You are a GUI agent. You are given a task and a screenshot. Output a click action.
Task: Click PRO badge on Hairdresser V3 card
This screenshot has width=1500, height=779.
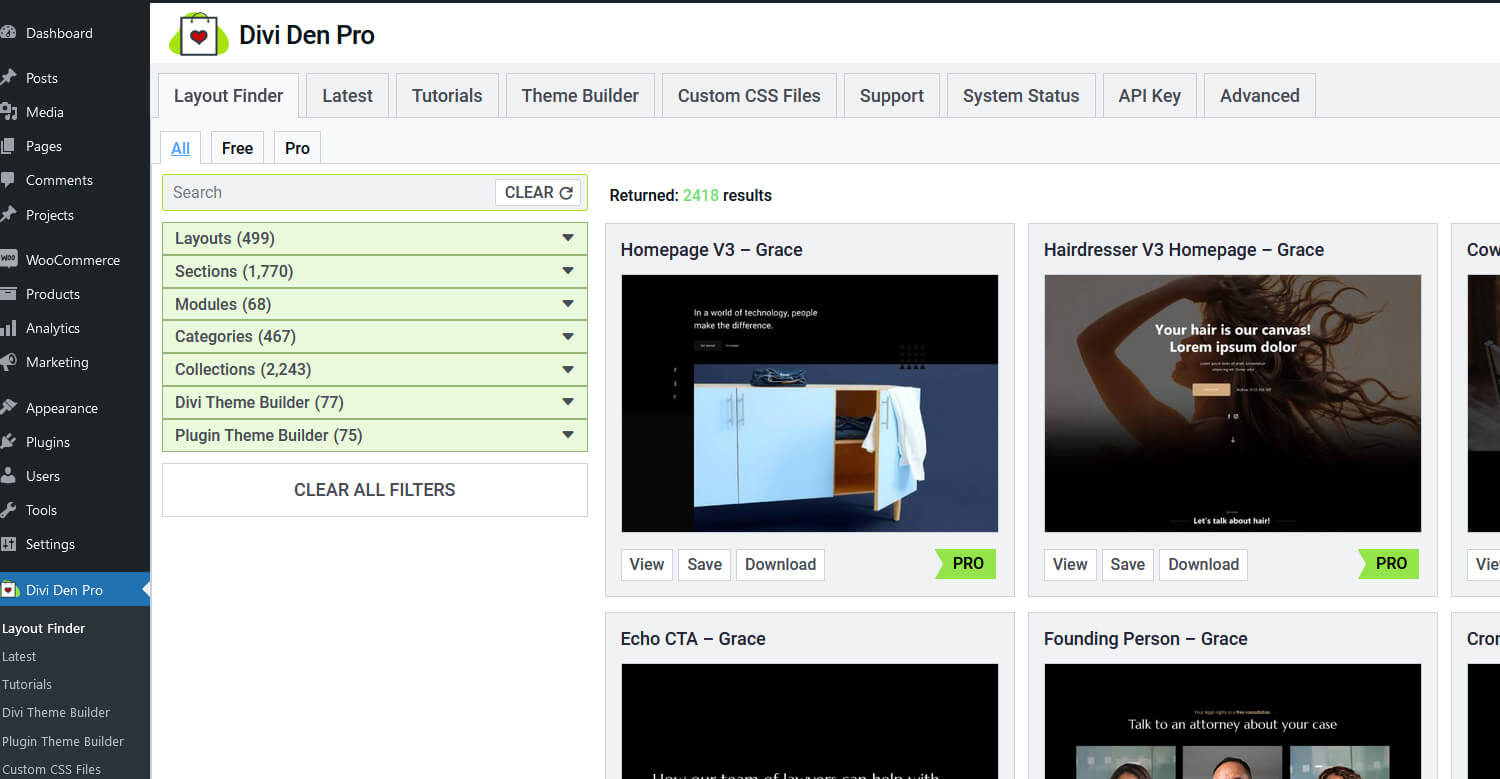(x=1390, y=564)
